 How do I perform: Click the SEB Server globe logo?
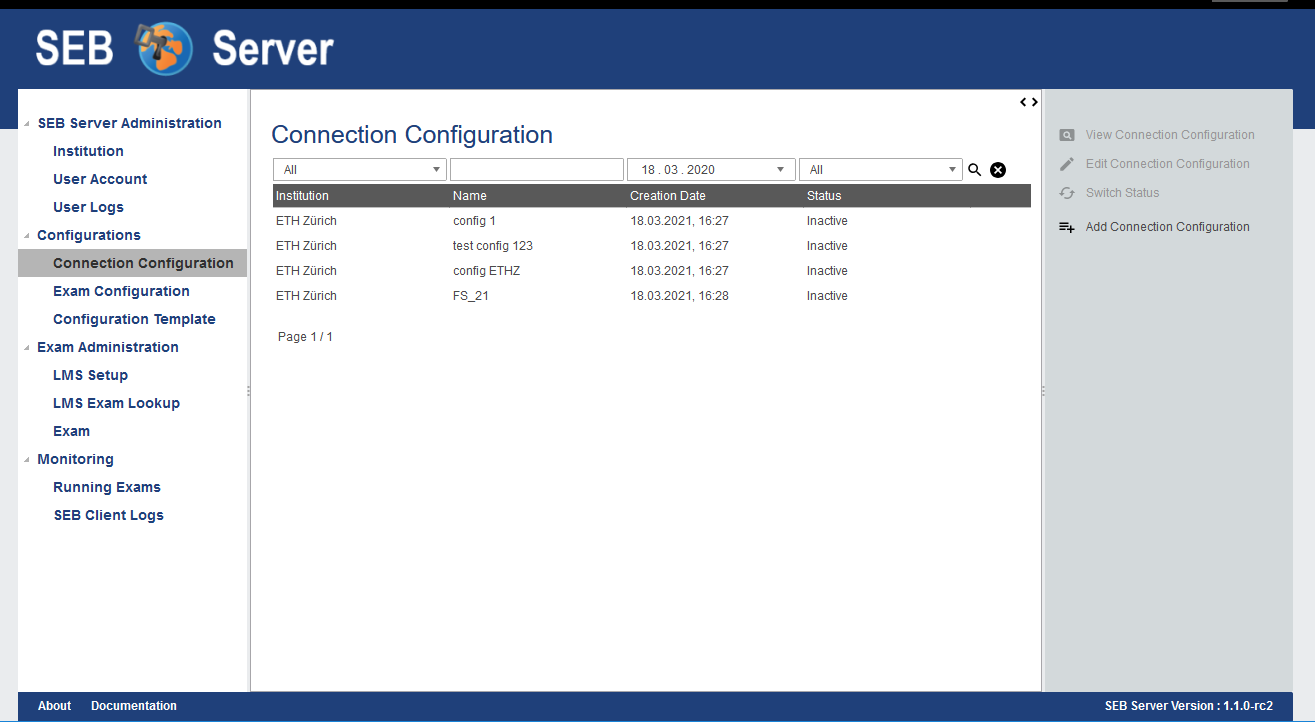click(165, 48)
